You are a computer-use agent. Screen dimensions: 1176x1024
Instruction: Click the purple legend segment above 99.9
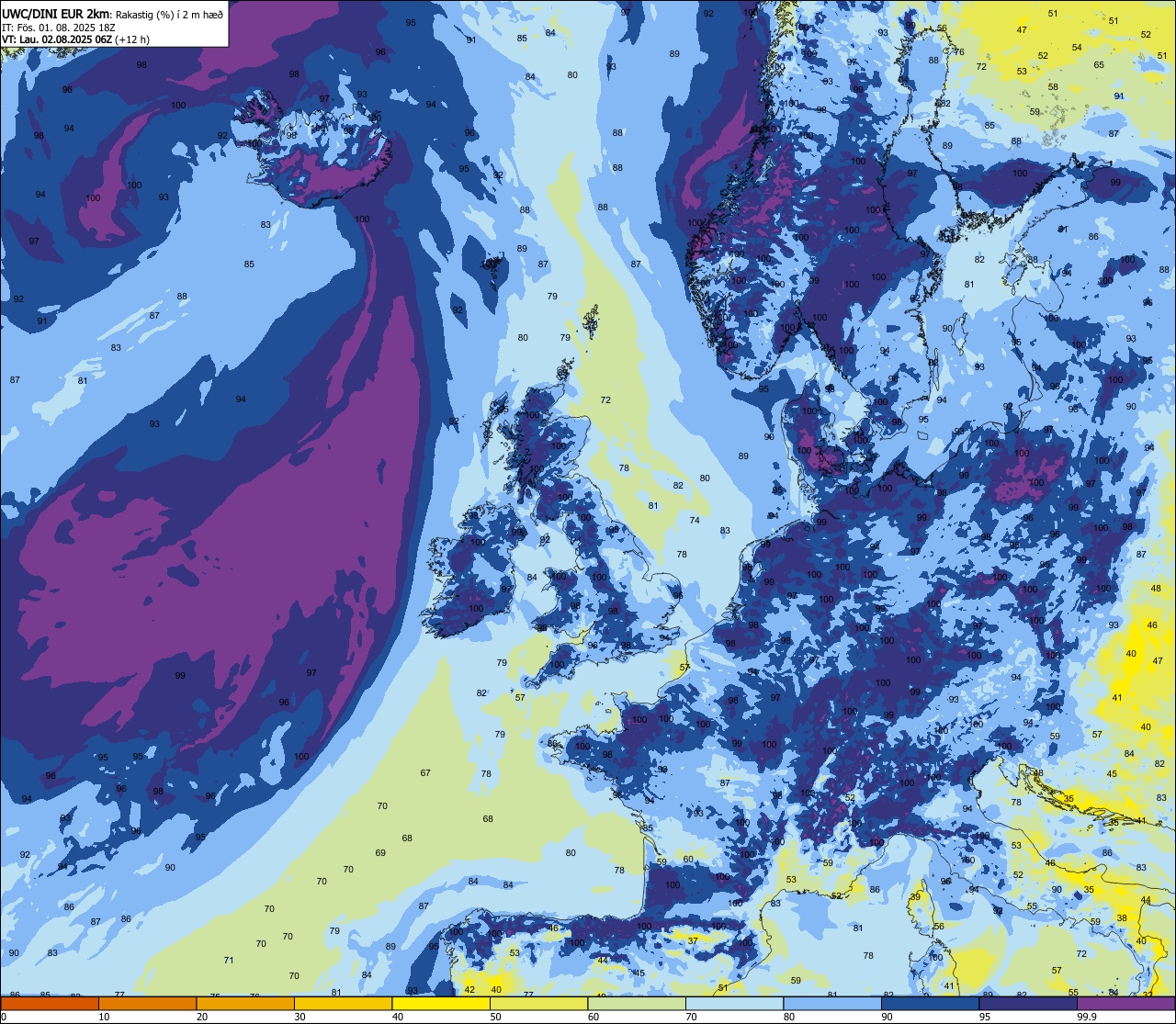(1125, 1004)
